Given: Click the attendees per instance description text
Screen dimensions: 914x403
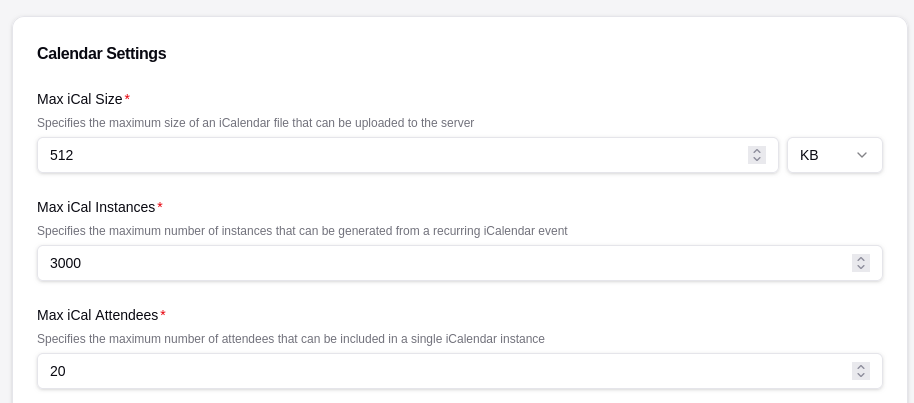Looking at the screenshot, I should click(291, 339).
